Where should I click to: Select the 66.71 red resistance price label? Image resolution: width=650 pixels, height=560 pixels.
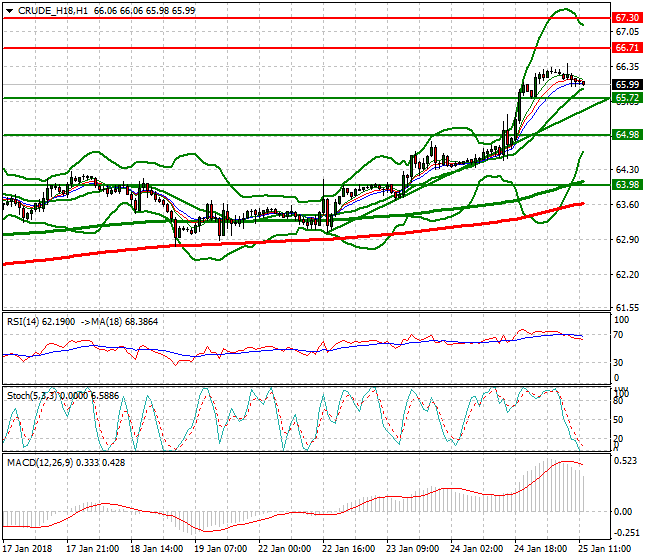[627, 48]
